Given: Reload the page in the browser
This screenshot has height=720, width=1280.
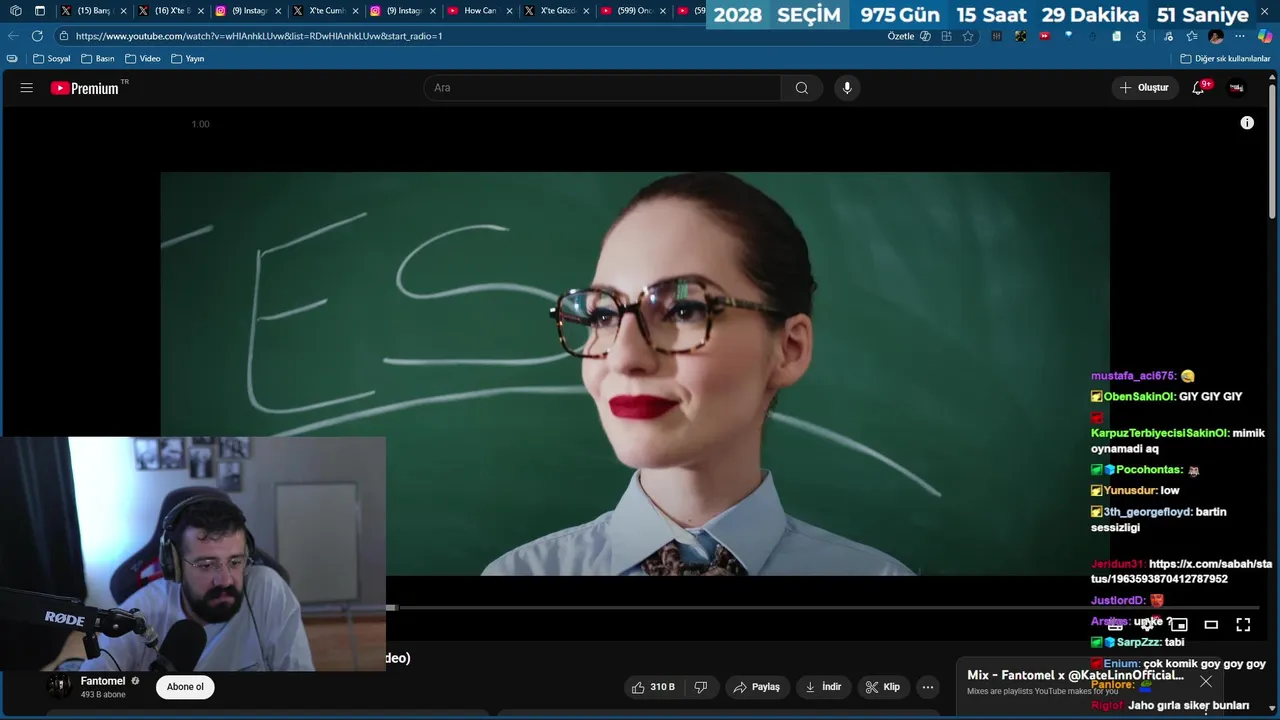Looking at the screenshot, I should coord(37,36).
